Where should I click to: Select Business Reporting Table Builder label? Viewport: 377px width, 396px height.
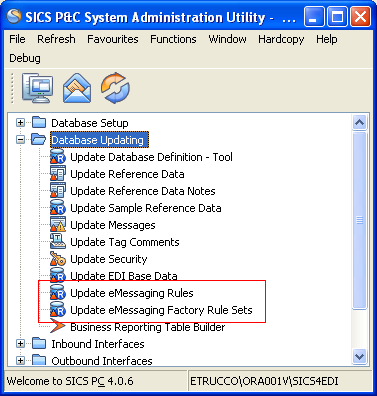point(148,327)
